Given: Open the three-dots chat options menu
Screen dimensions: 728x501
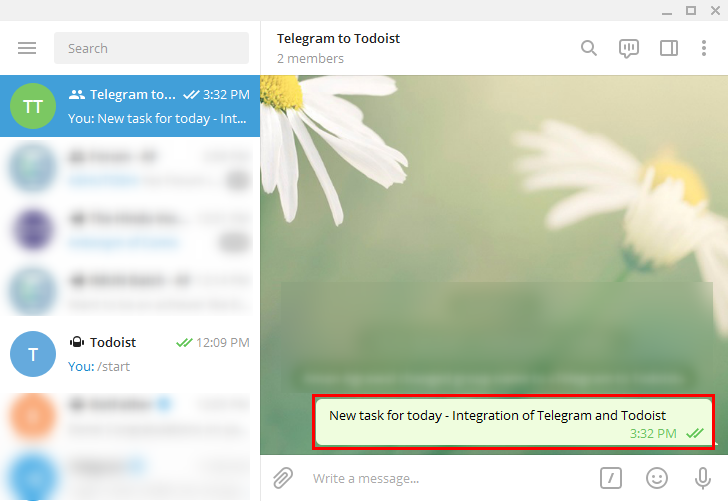Looking at the screenshot, I should point(704,48).
